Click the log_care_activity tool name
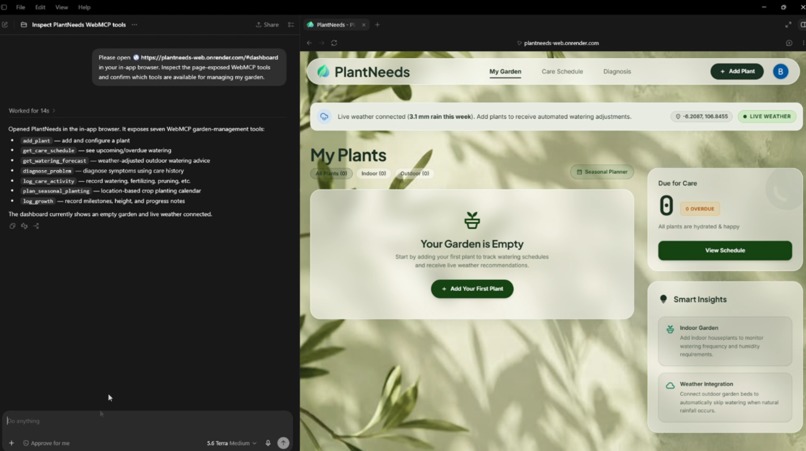Image resolution: width=806 pixels, height=451 pixels. (x=48, y=181)
